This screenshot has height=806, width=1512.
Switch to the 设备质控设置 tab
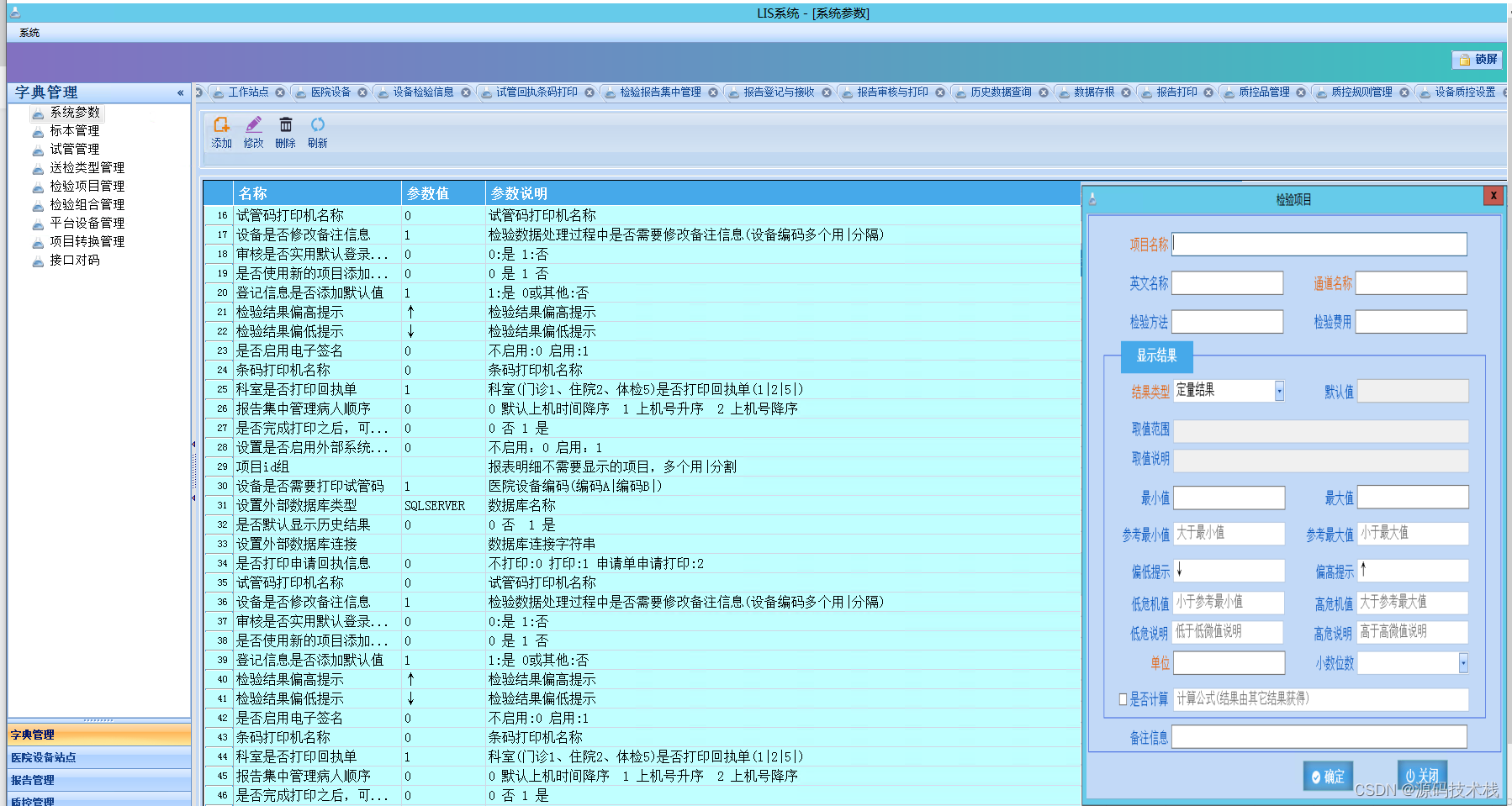[x=1465, y=92]
